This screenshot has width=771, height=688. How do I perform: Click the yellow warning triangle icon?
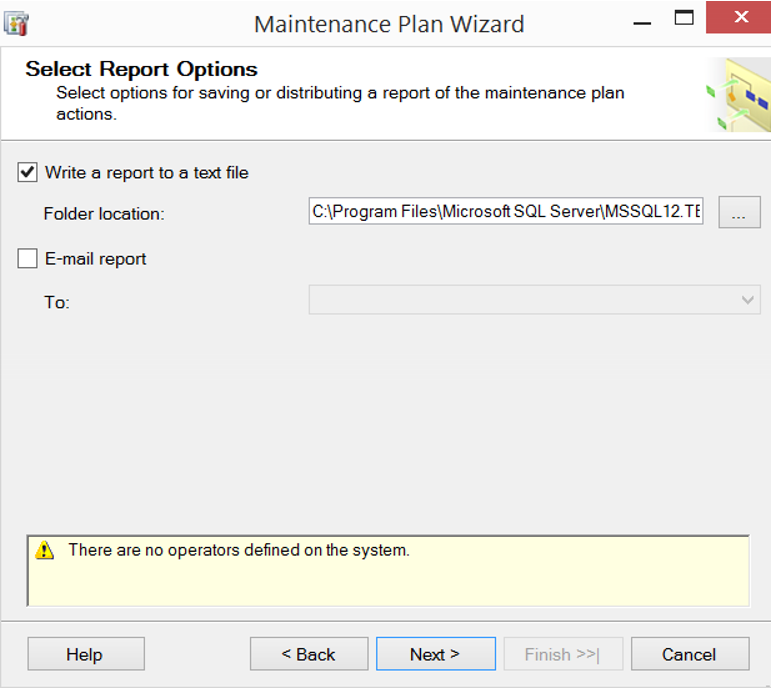44,550
